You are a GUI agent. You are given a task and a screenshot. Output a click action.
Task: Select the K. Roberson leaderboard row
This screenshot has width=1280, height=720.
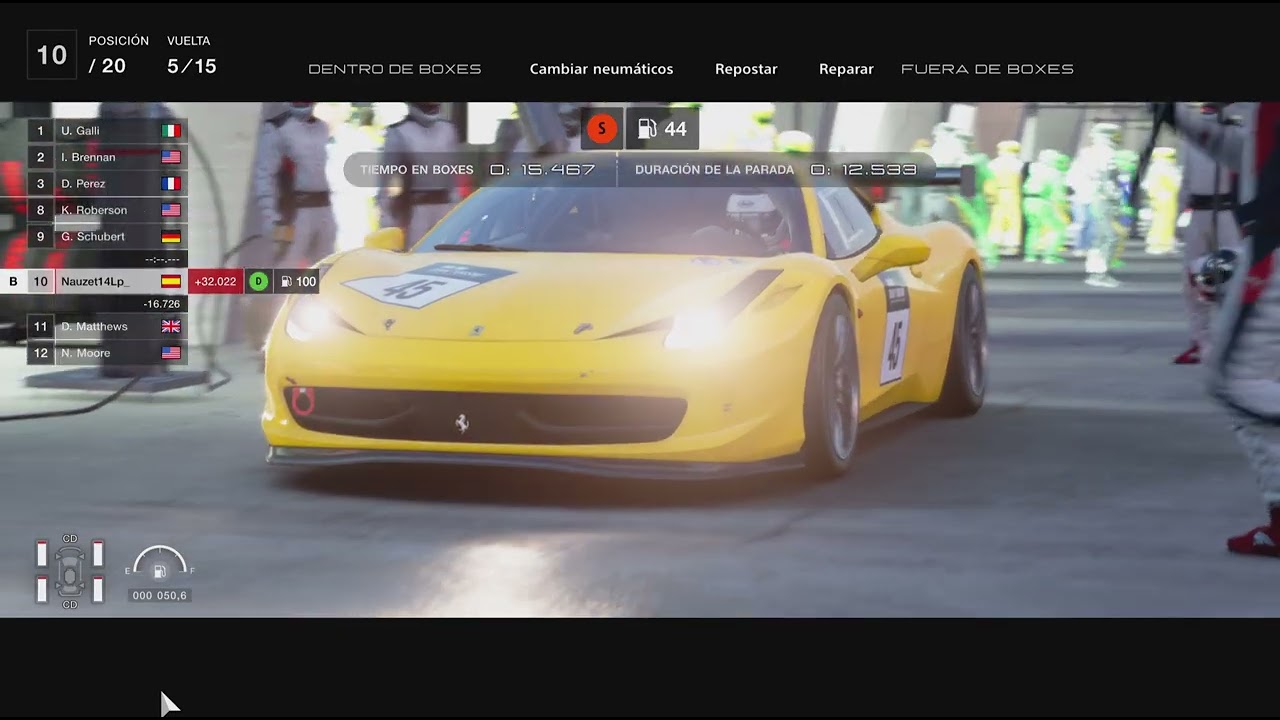[x=107, y=210]
